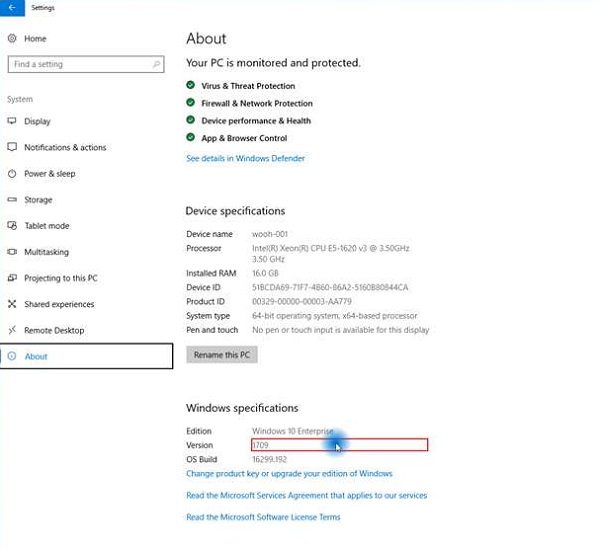Select About in the sidebar
Image resolution: width=600 pixels, height=550 pixels.
[86, 356]
